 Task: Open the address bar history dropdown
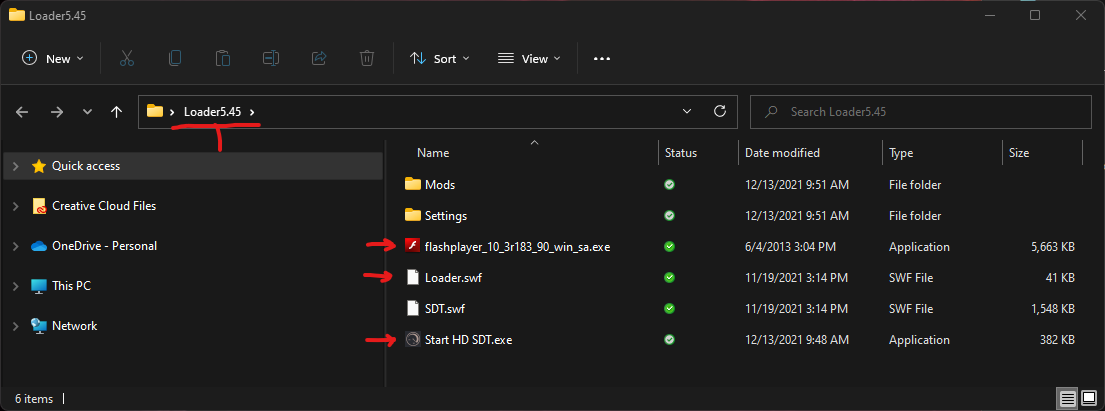click(686, 112)
